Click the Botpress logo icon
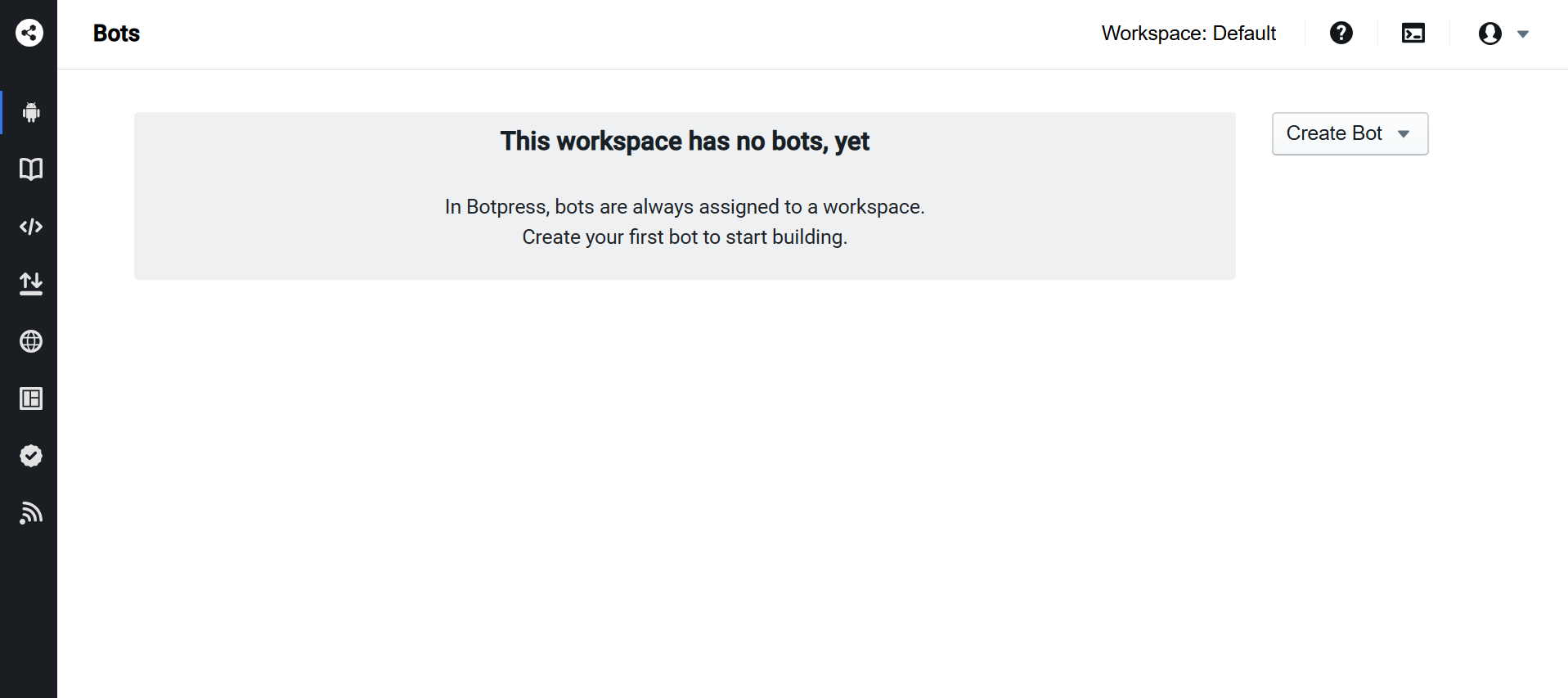The width and height of the screenshot is (1568, 698). (29, 33)
